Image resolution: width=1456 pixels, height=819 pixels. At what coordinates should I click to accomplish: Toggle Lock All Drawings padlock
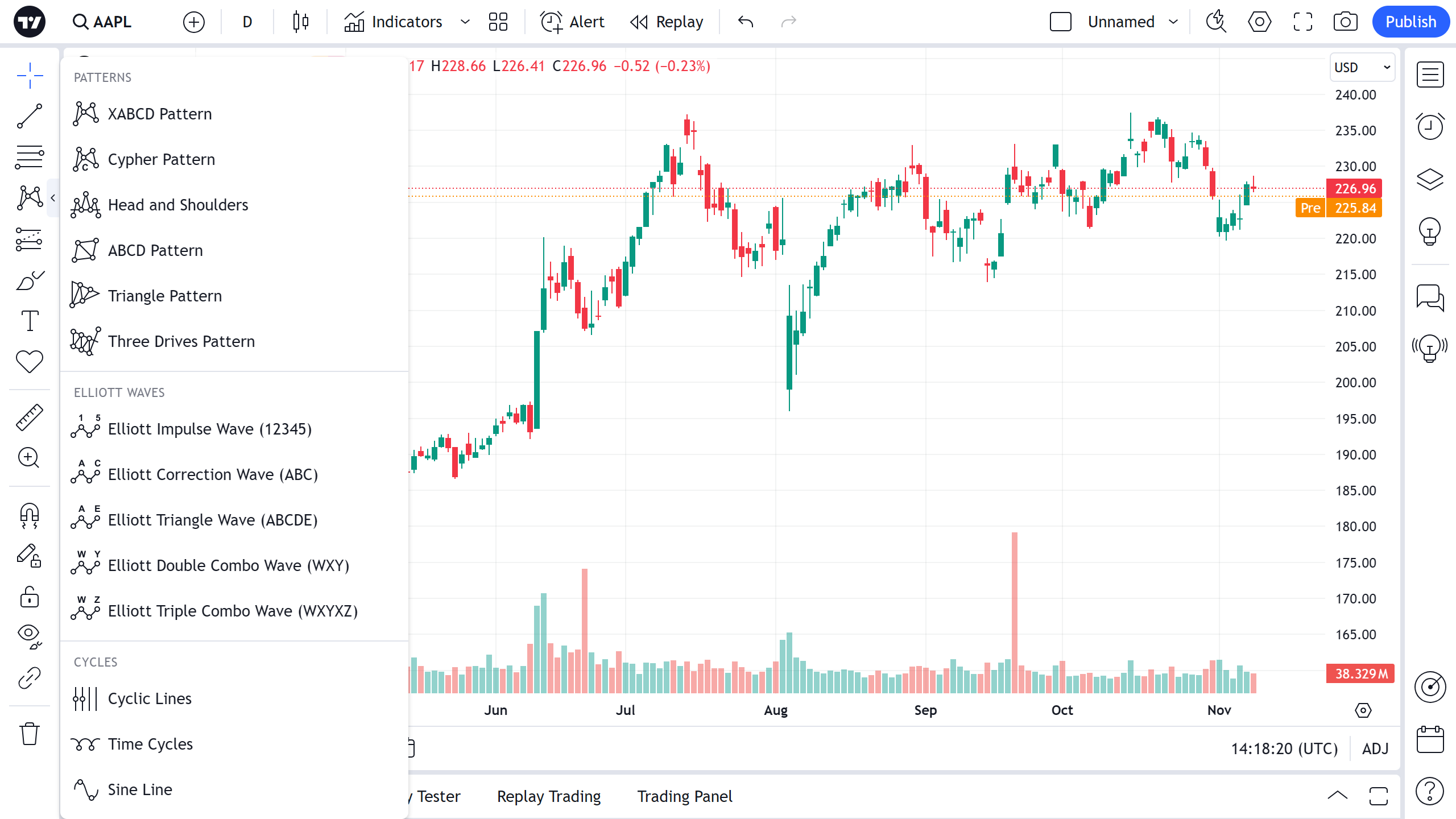(29, 597)
